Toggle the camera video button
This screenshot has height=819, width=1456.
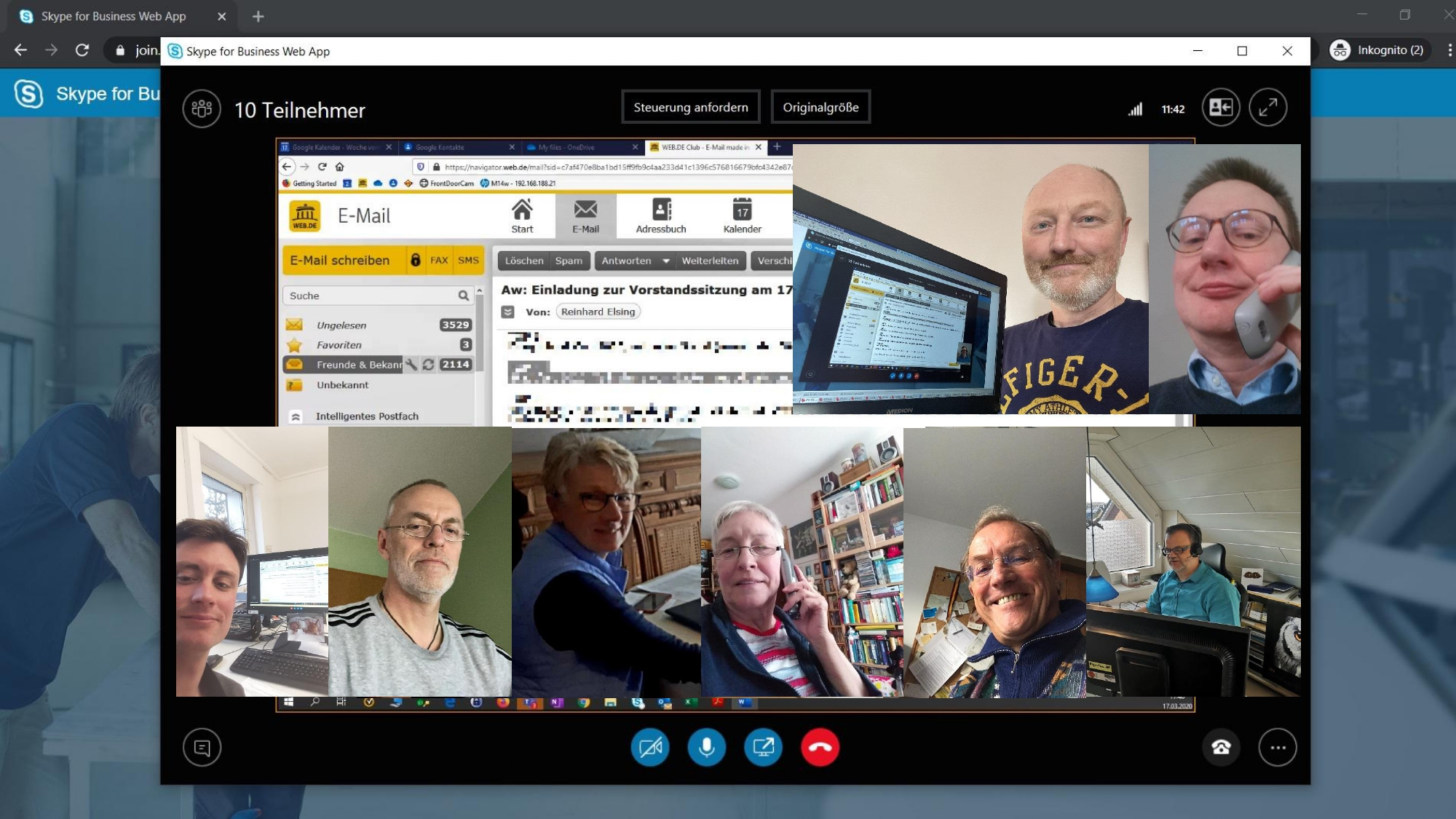click(649, 747)
